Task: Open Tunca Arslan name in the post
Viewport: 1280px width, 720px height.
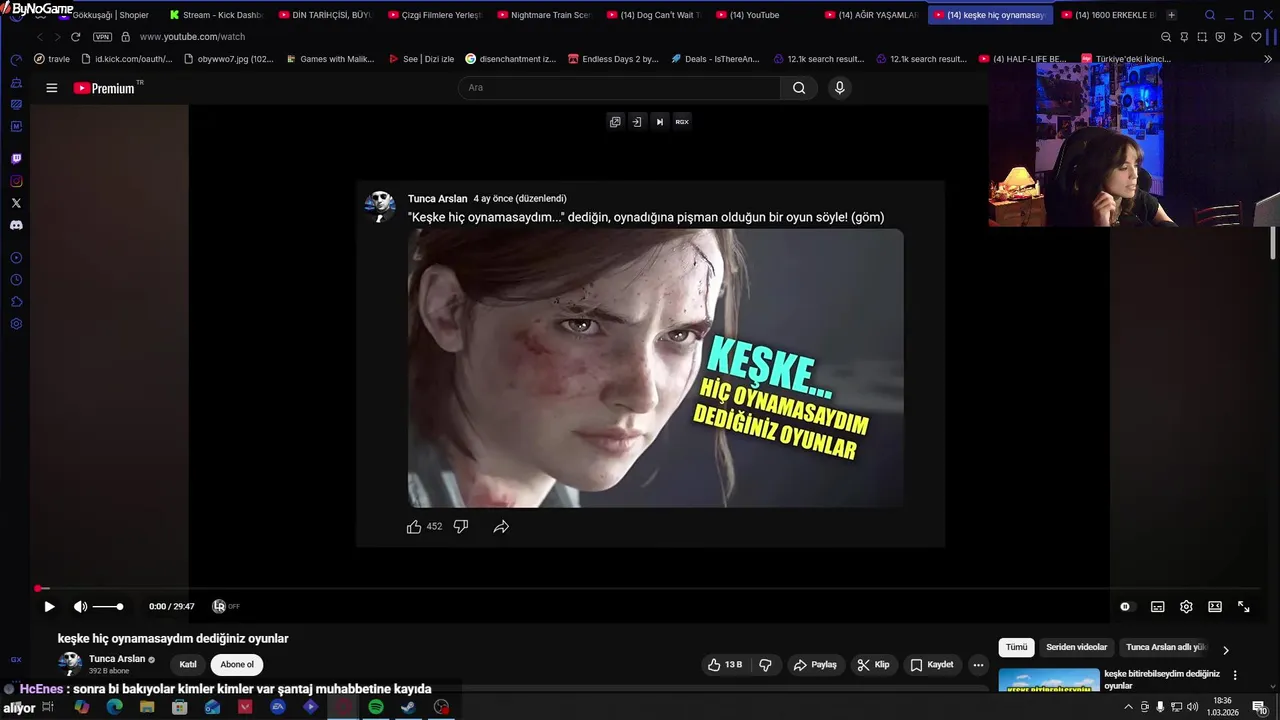Action: [x=437, y=198]
